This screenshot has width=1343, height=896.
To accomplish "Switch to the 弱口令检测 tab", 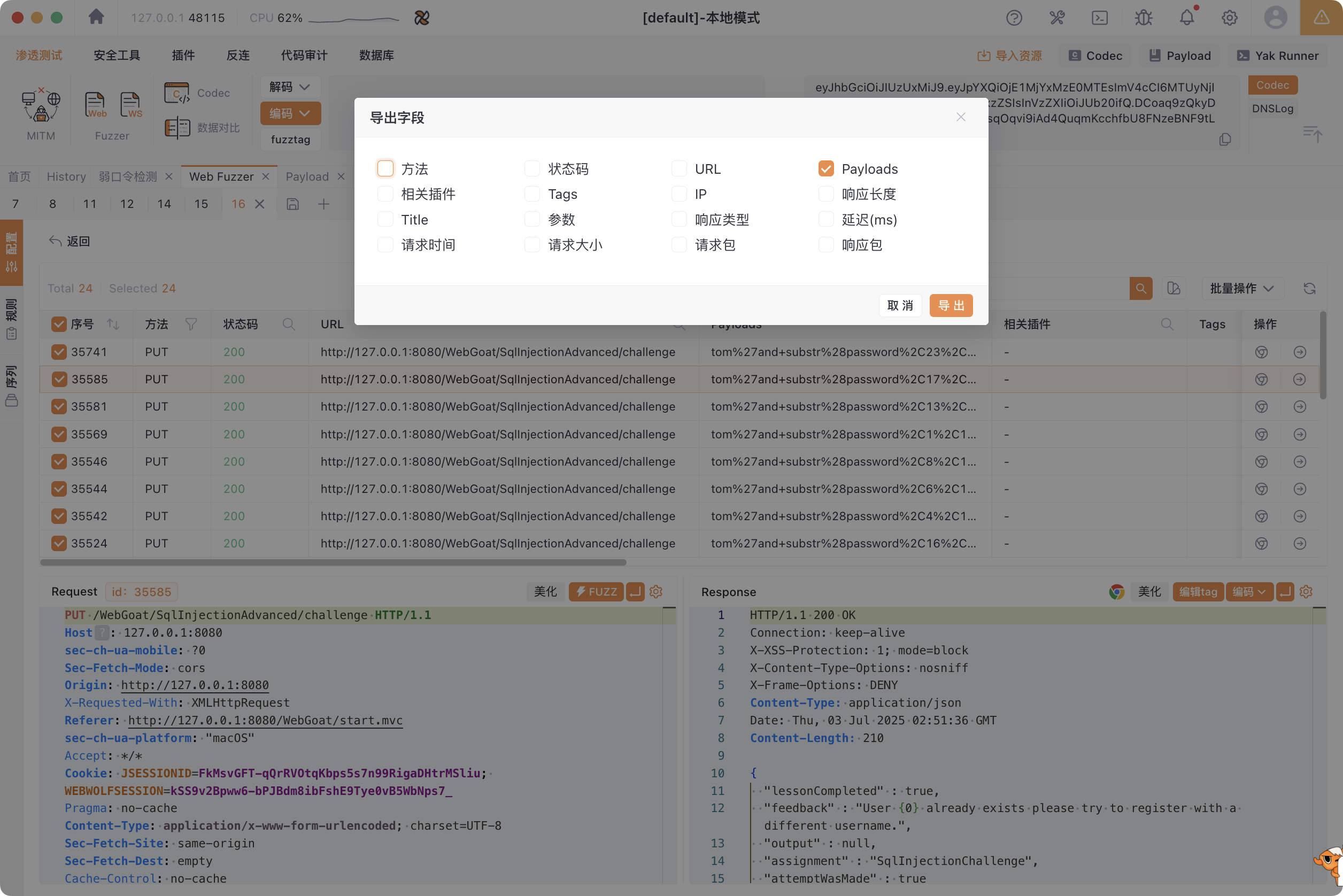I will point(127,176).
